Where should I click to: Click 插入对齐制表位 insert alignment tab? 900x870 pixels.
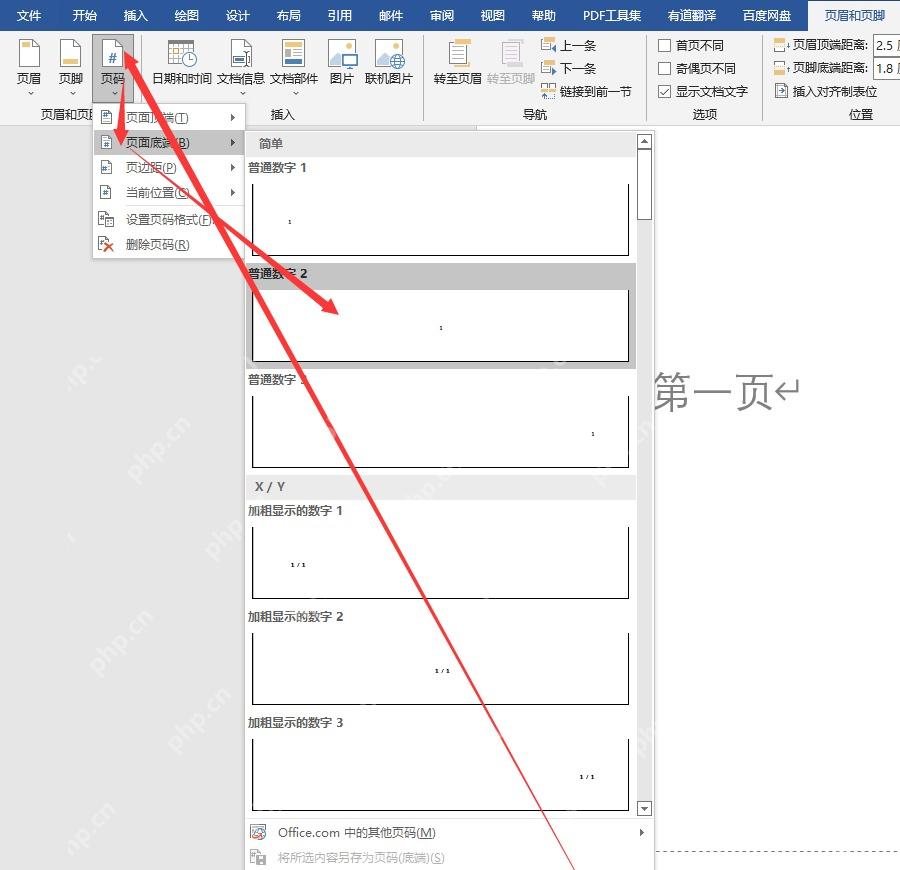pyautogui.click(x=826, y=91)
